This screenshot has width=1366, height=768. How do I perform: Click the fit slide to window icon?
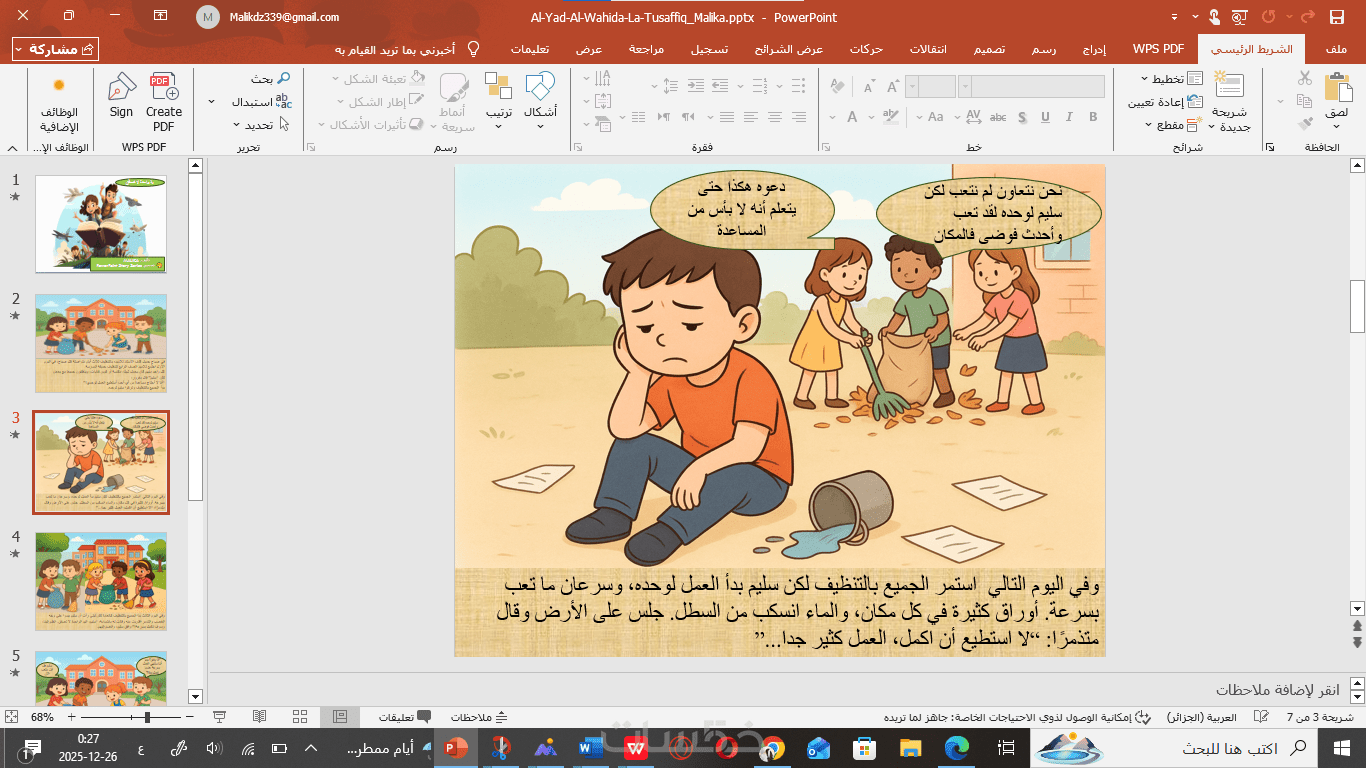pos(12,717)
